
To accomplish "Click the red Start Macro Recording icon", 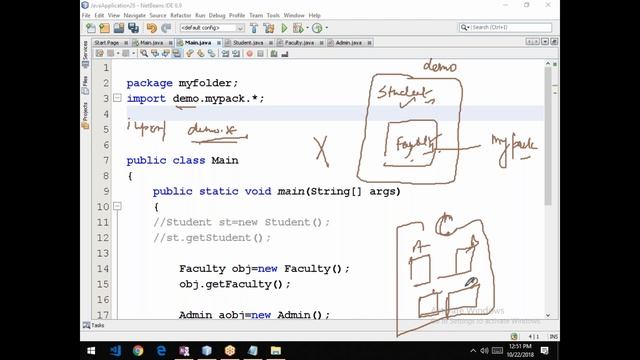I will [249, 53].
